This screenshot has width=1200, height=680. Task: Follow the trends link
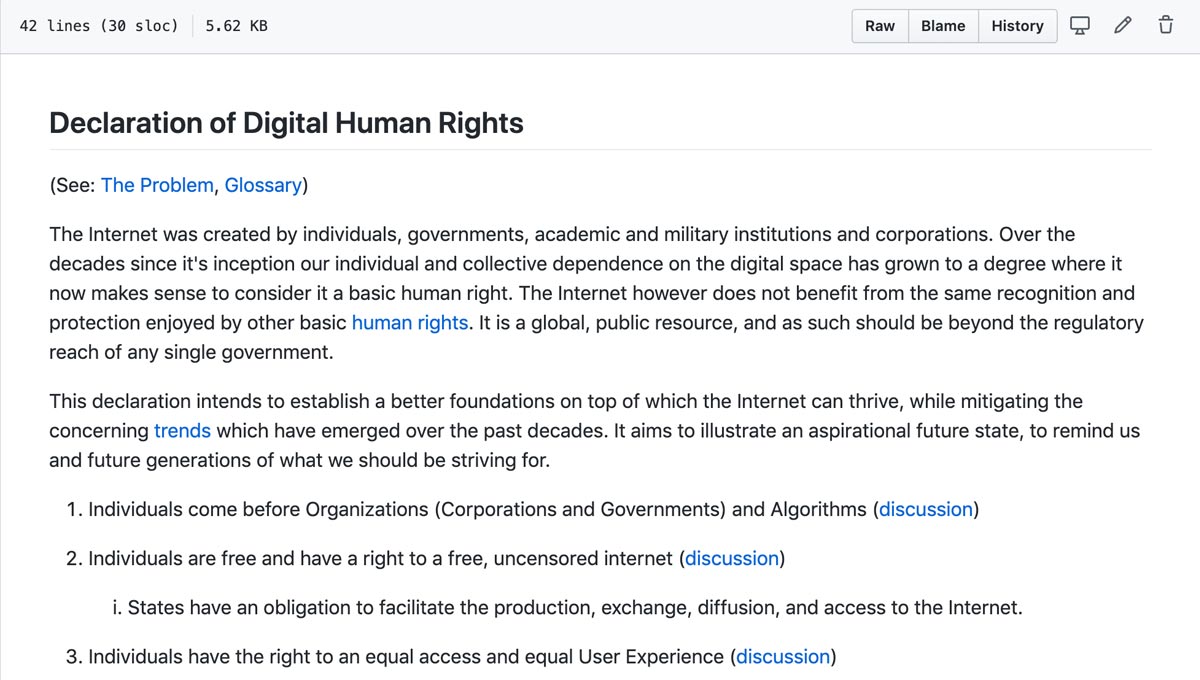[182, 431]
